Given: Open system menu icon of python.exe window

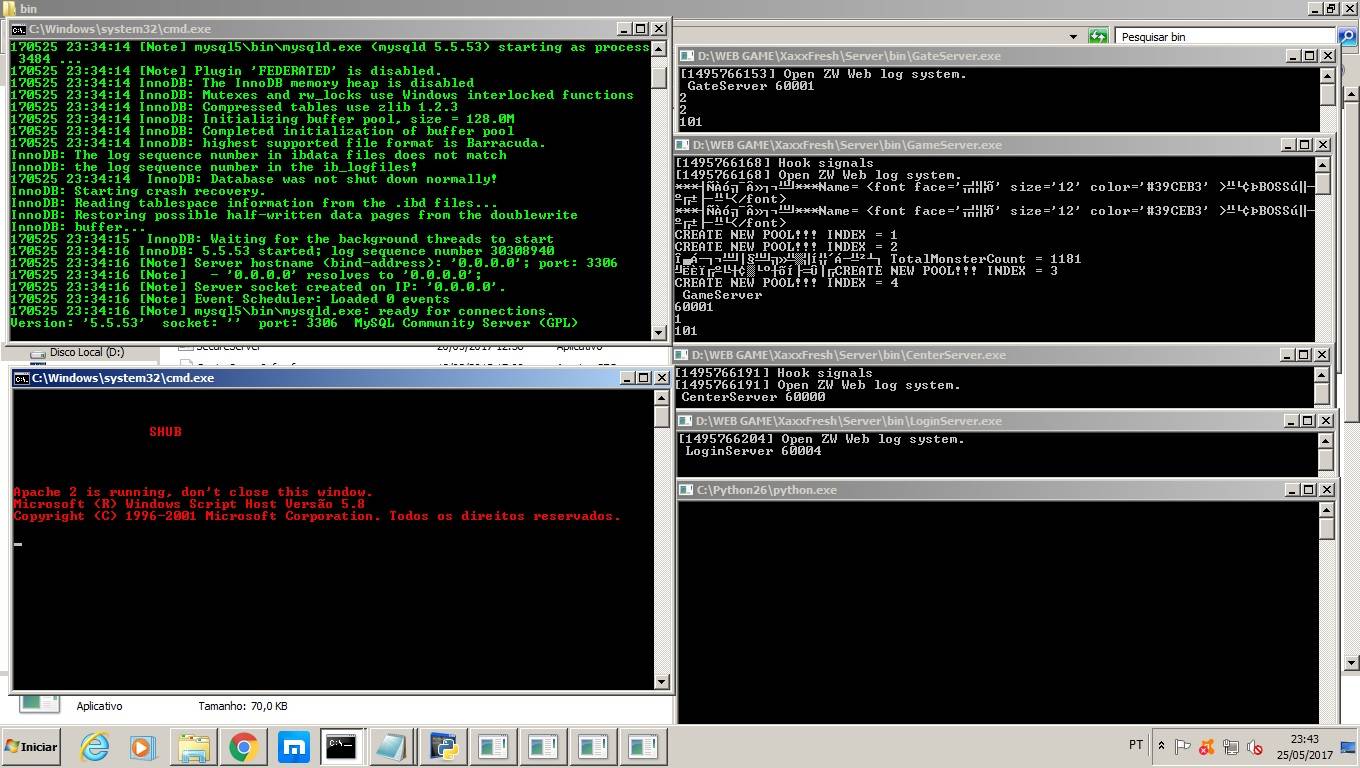Looking at the screenshot, I should 686,490.
